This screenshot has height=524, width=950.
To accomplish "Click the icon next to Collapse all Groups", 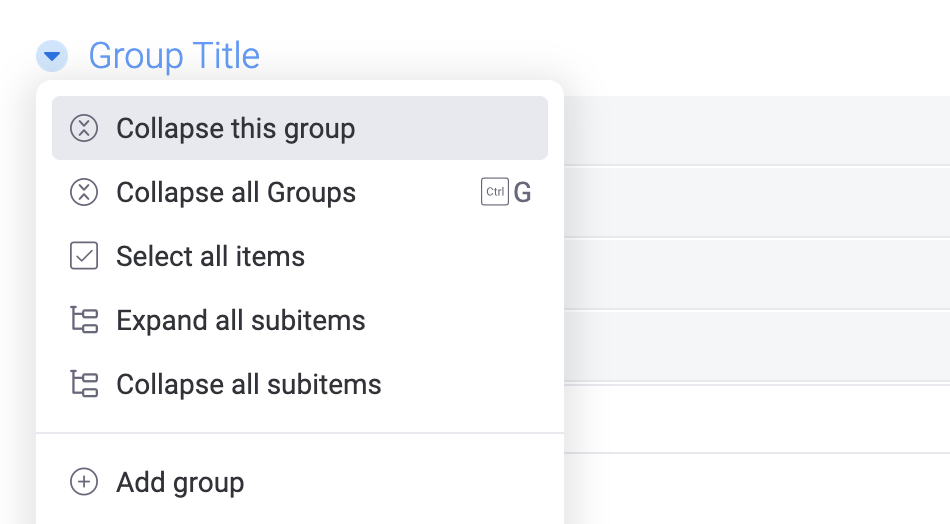I will point(84,193).
